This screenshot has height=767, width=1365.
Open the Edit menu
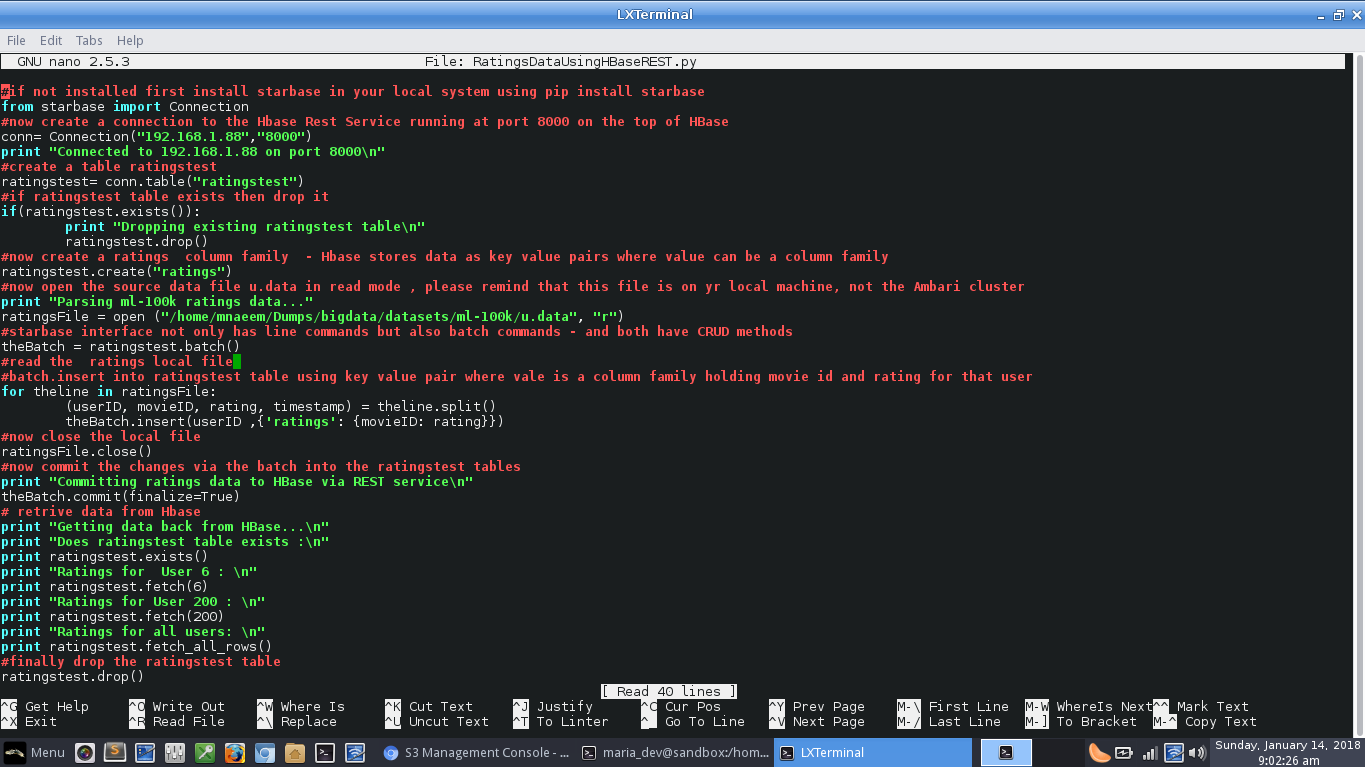tap(51, 40)
